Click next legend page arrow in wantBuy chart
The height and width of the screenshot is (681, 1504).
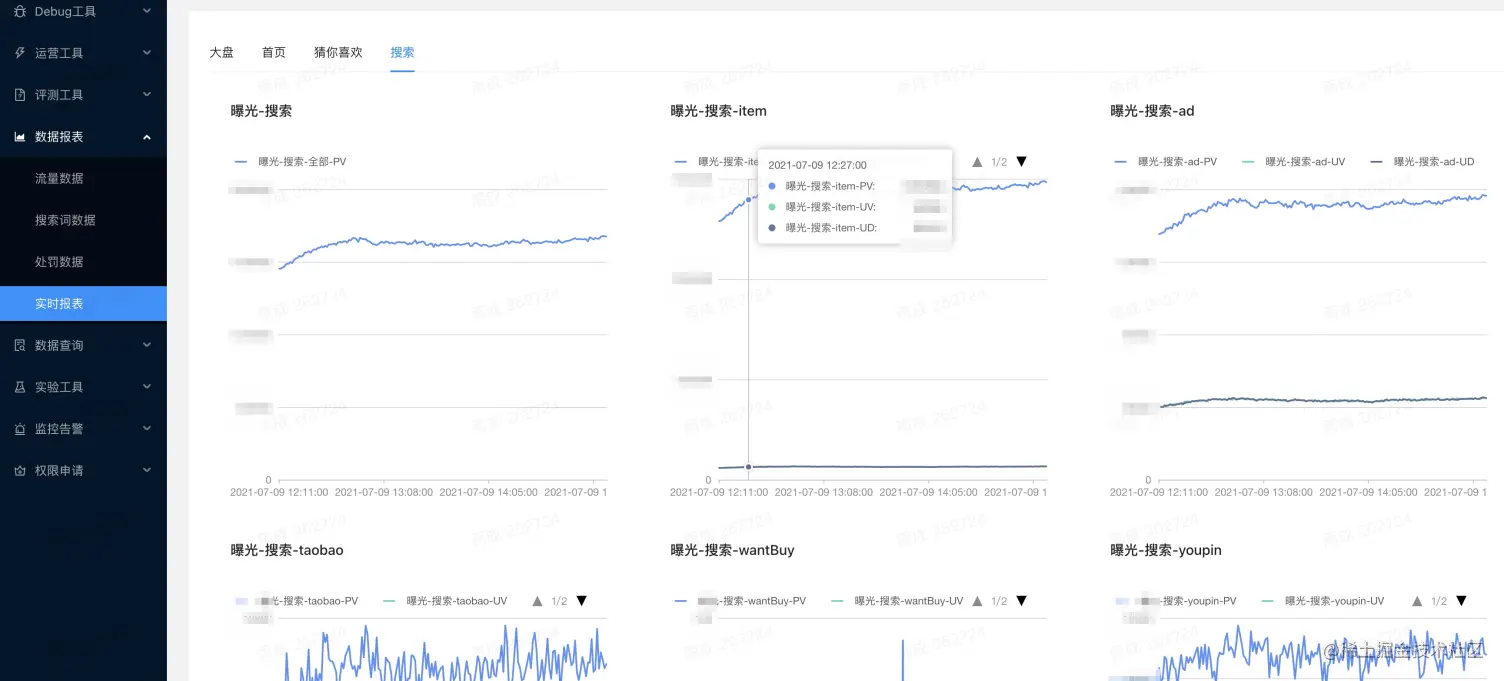[1021, 601]
